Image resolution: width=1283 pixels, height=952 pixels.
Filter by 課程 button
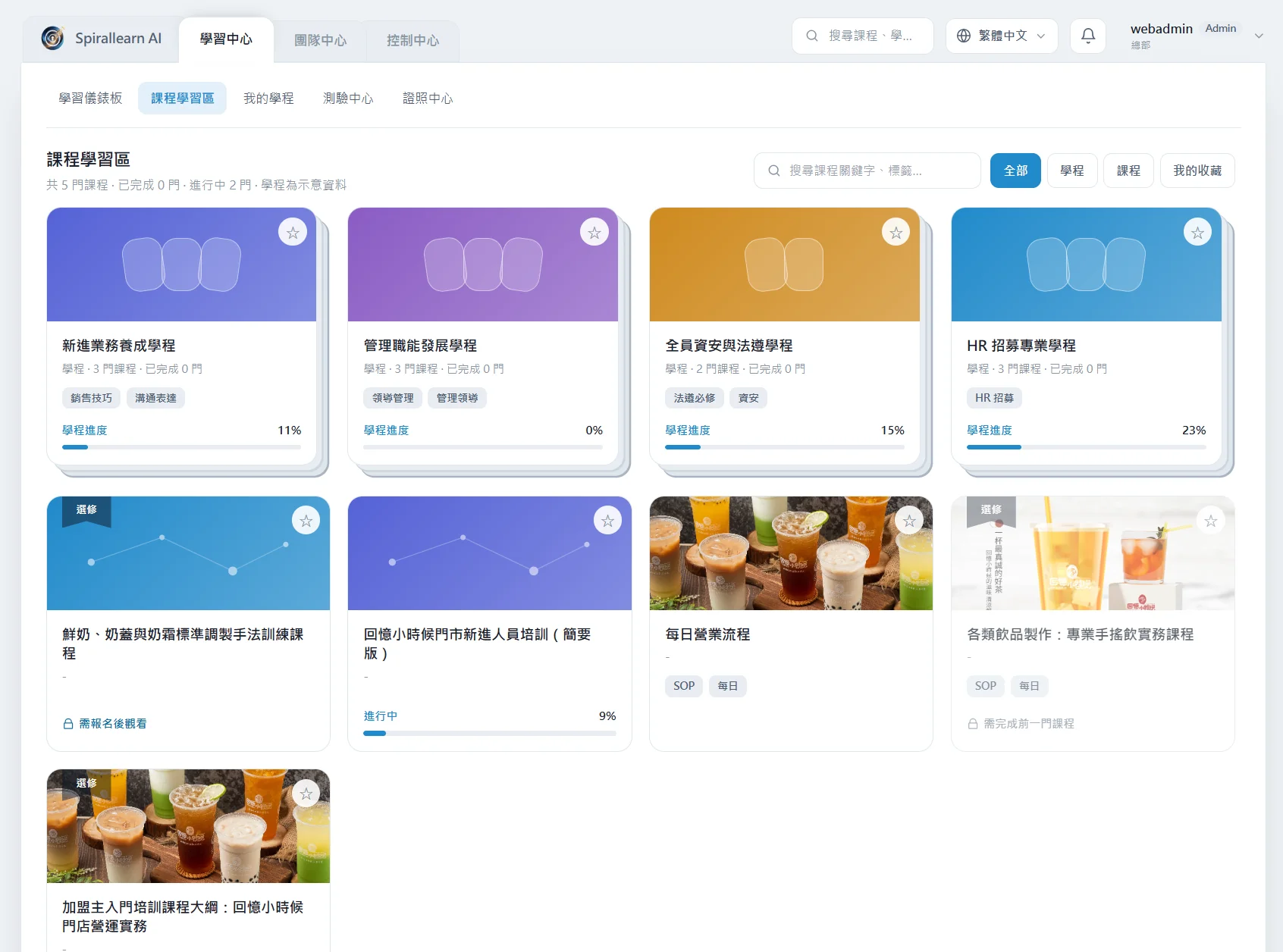(x=1128, y=171)
